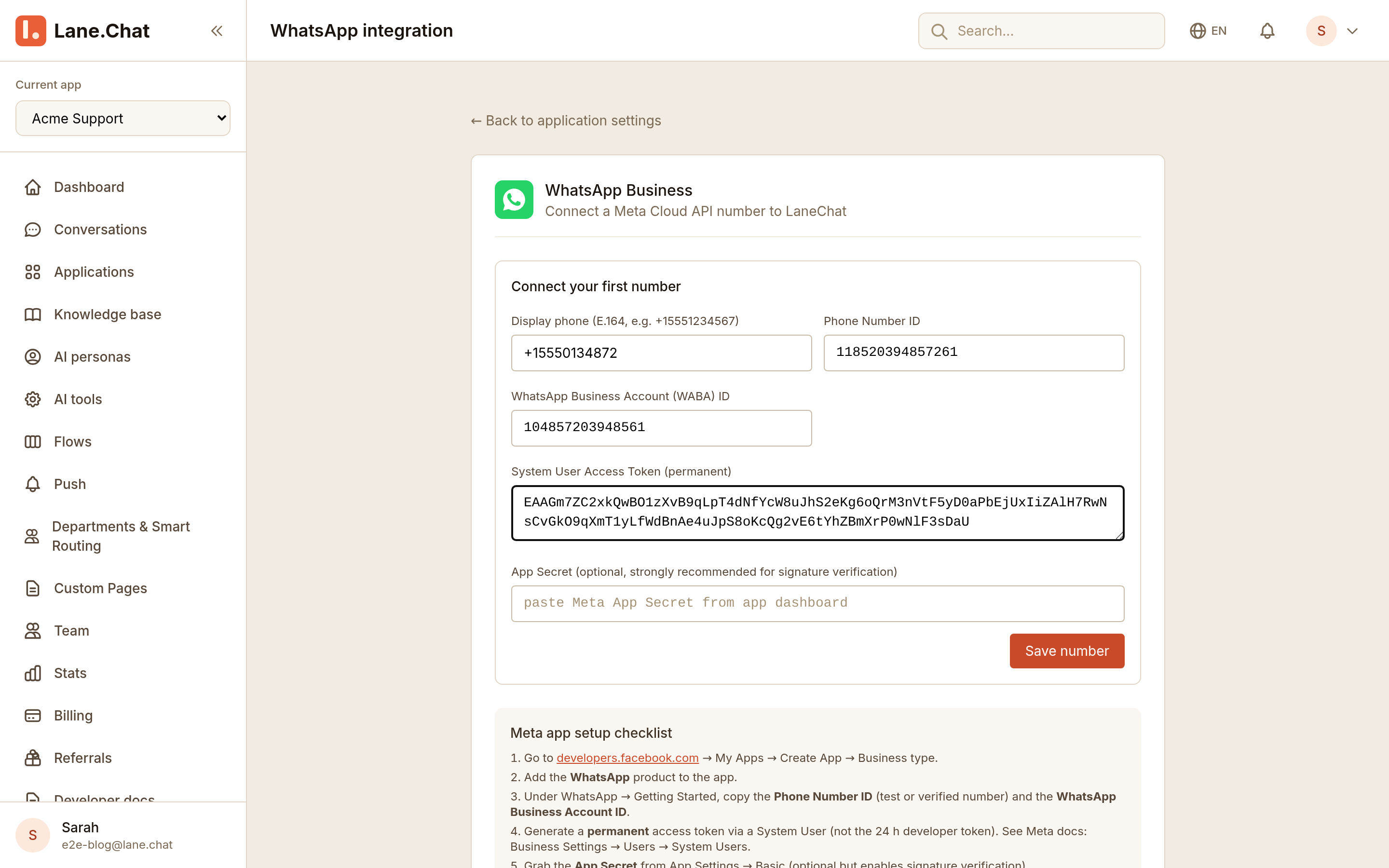This screenshot has height=868, width=1389.
Task: Go to Conversations in sidebar
Action: 123,230
